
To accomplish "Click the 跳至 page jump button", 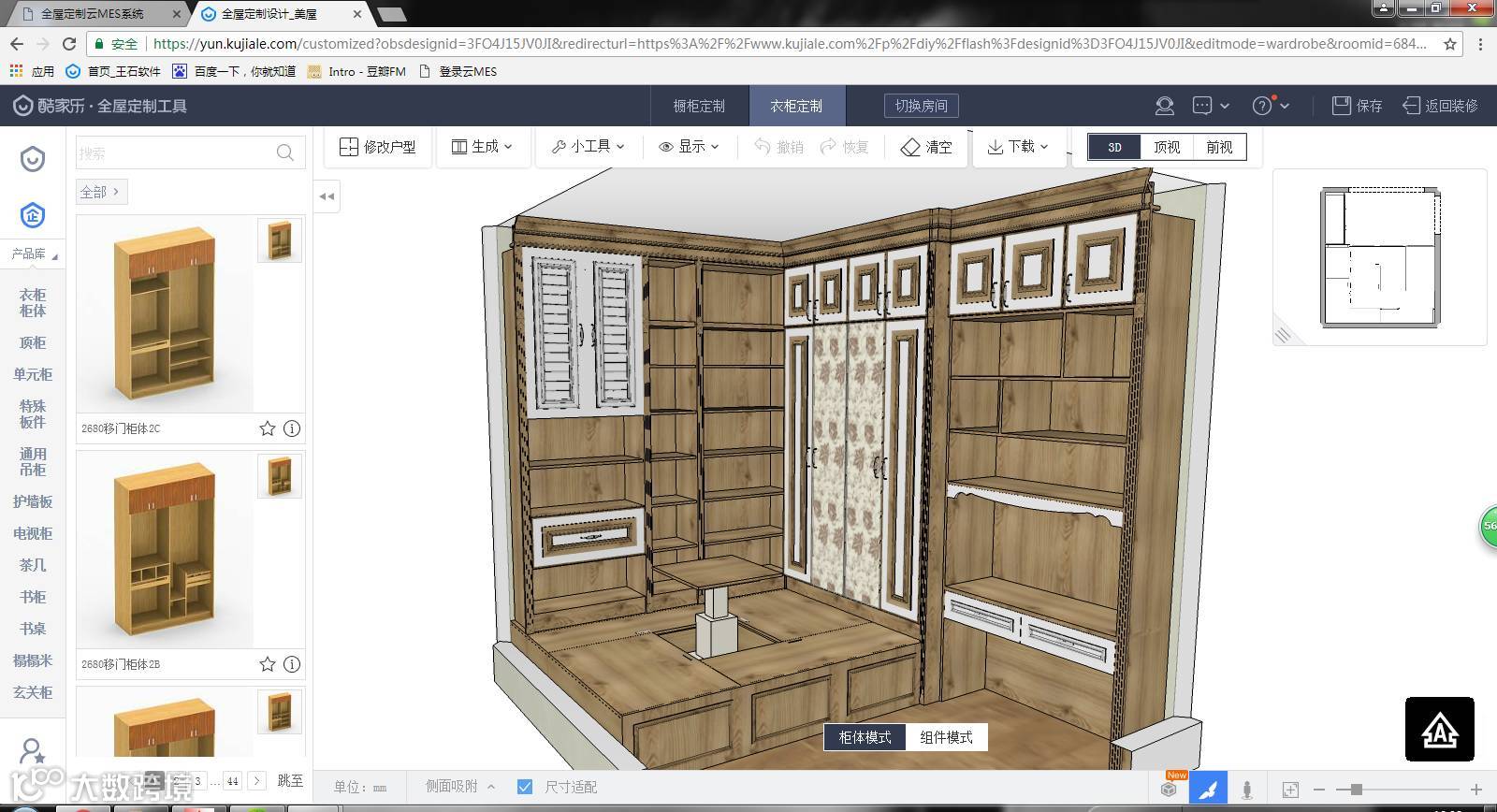I will [x=290, y=780].
